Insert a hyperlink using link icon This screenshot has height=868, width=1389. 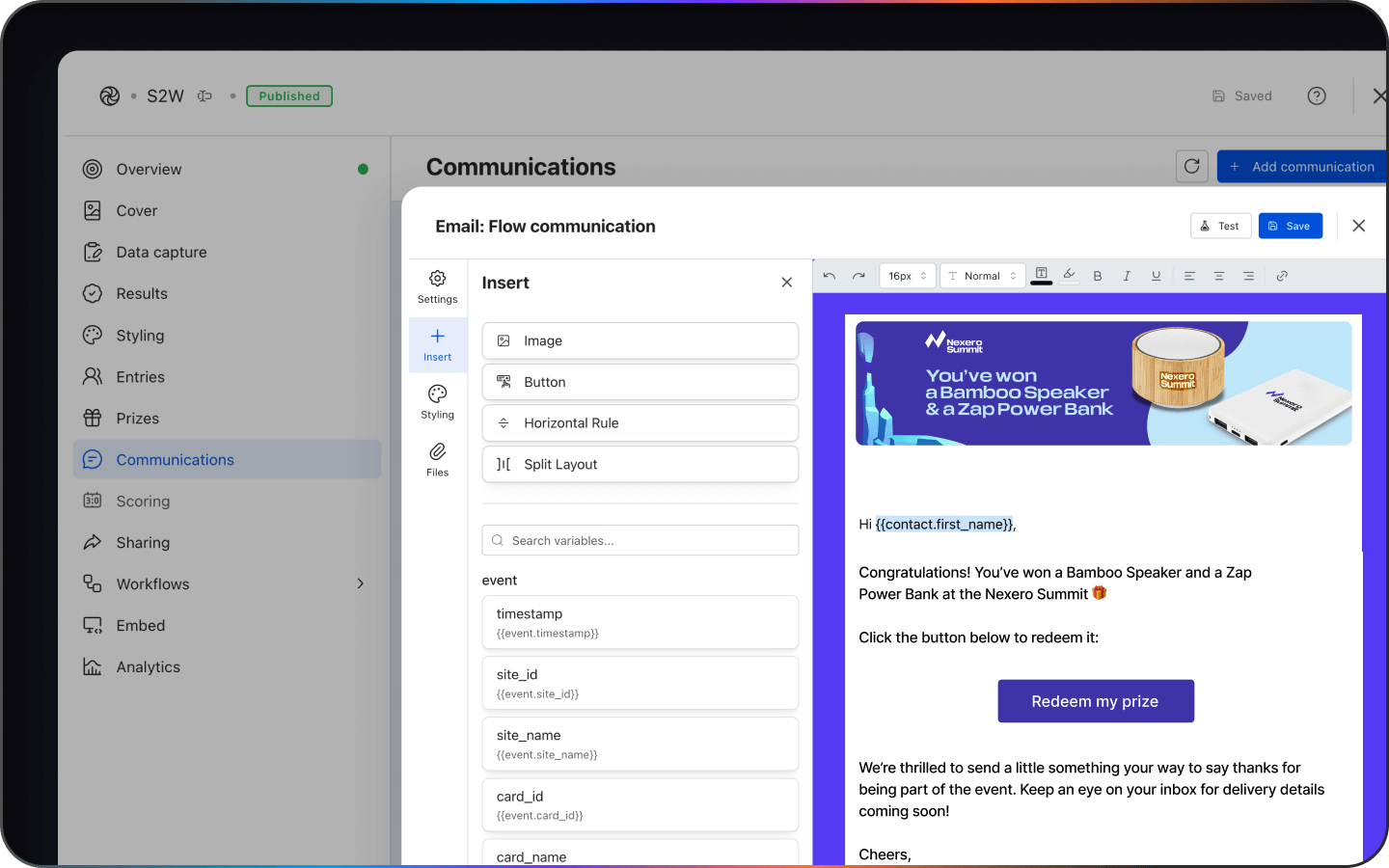[x=1282, y=276]
